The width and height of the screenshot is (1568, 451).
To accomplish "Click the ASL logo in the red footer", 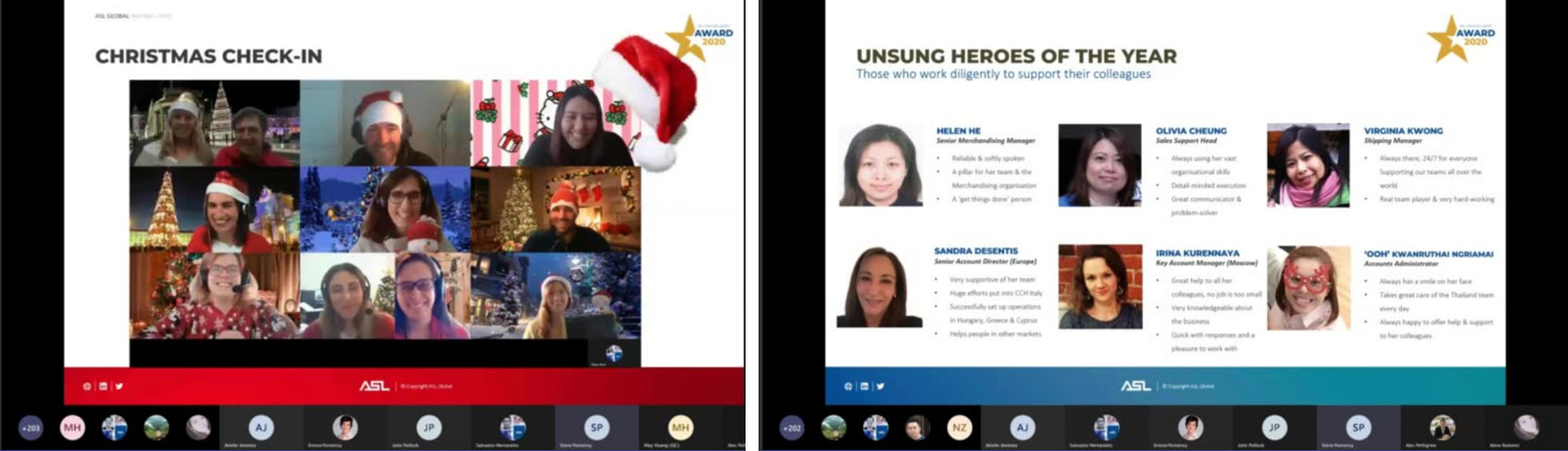I will point(374,386).
